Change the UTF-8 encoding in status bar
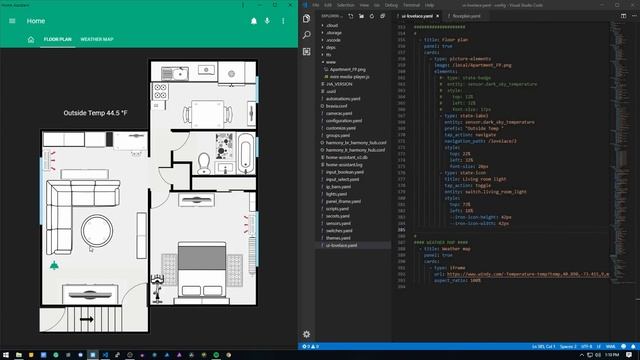The width and height of the screenshot is (640, 360). (x=587, y=347)
